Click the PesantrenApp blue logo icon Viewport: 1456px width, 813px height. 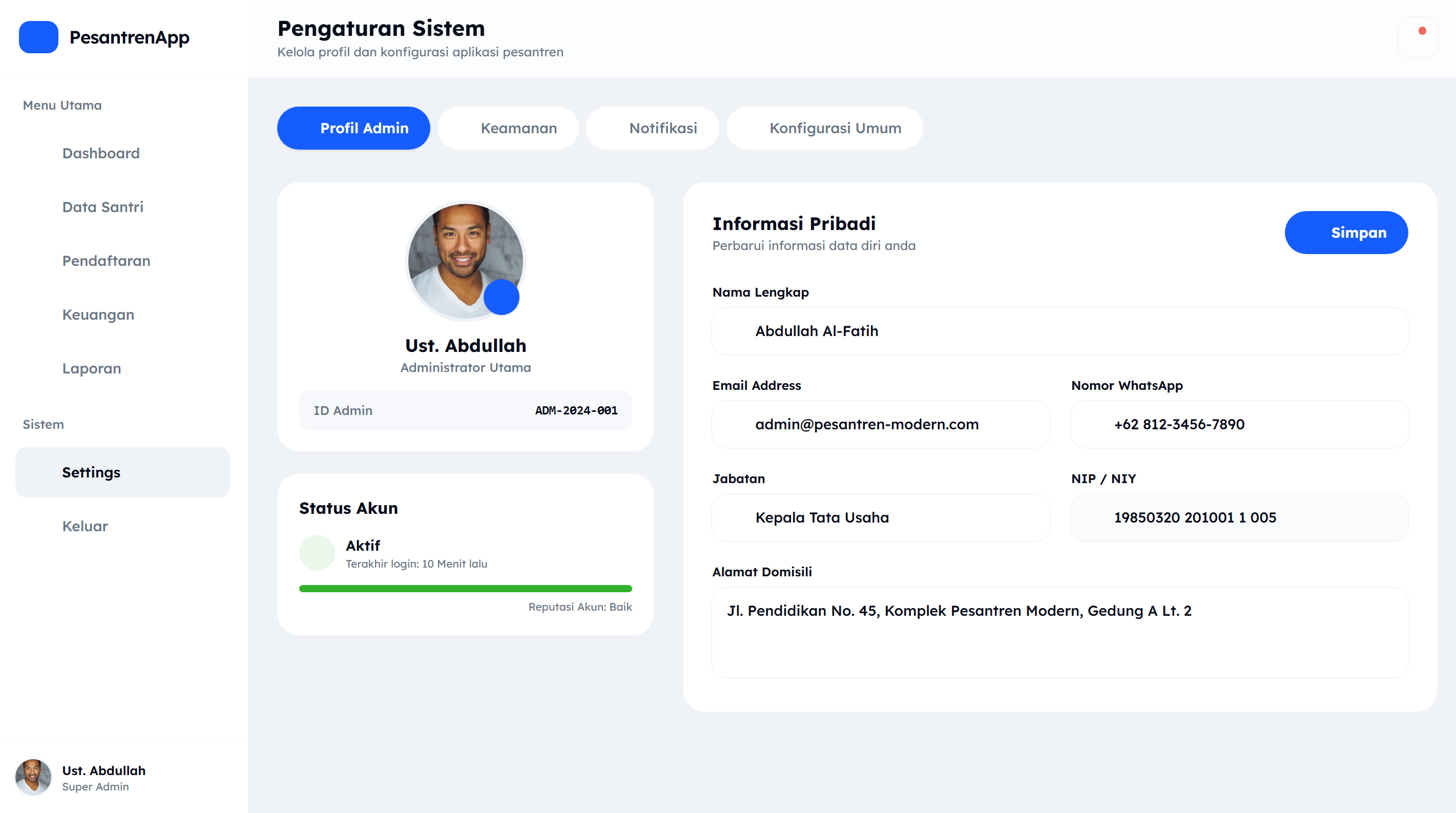38,37
